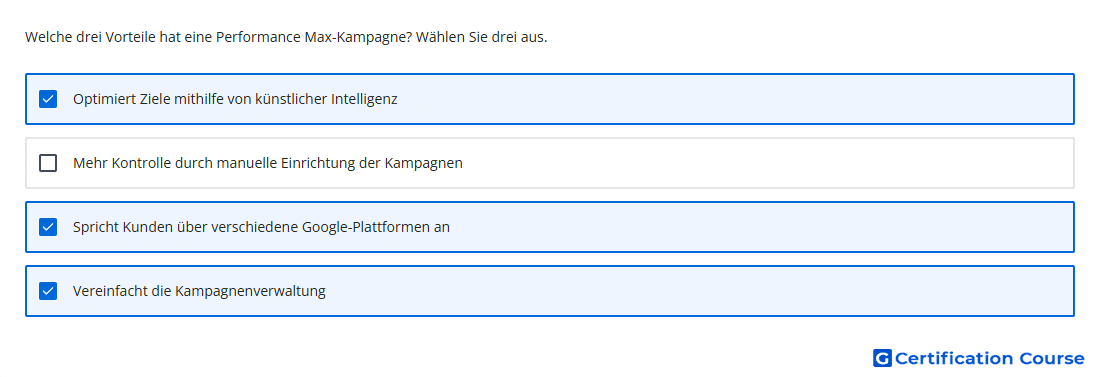
Task: Click the word 'Kampagnen' in the second option
Action: tap(424, 164)
